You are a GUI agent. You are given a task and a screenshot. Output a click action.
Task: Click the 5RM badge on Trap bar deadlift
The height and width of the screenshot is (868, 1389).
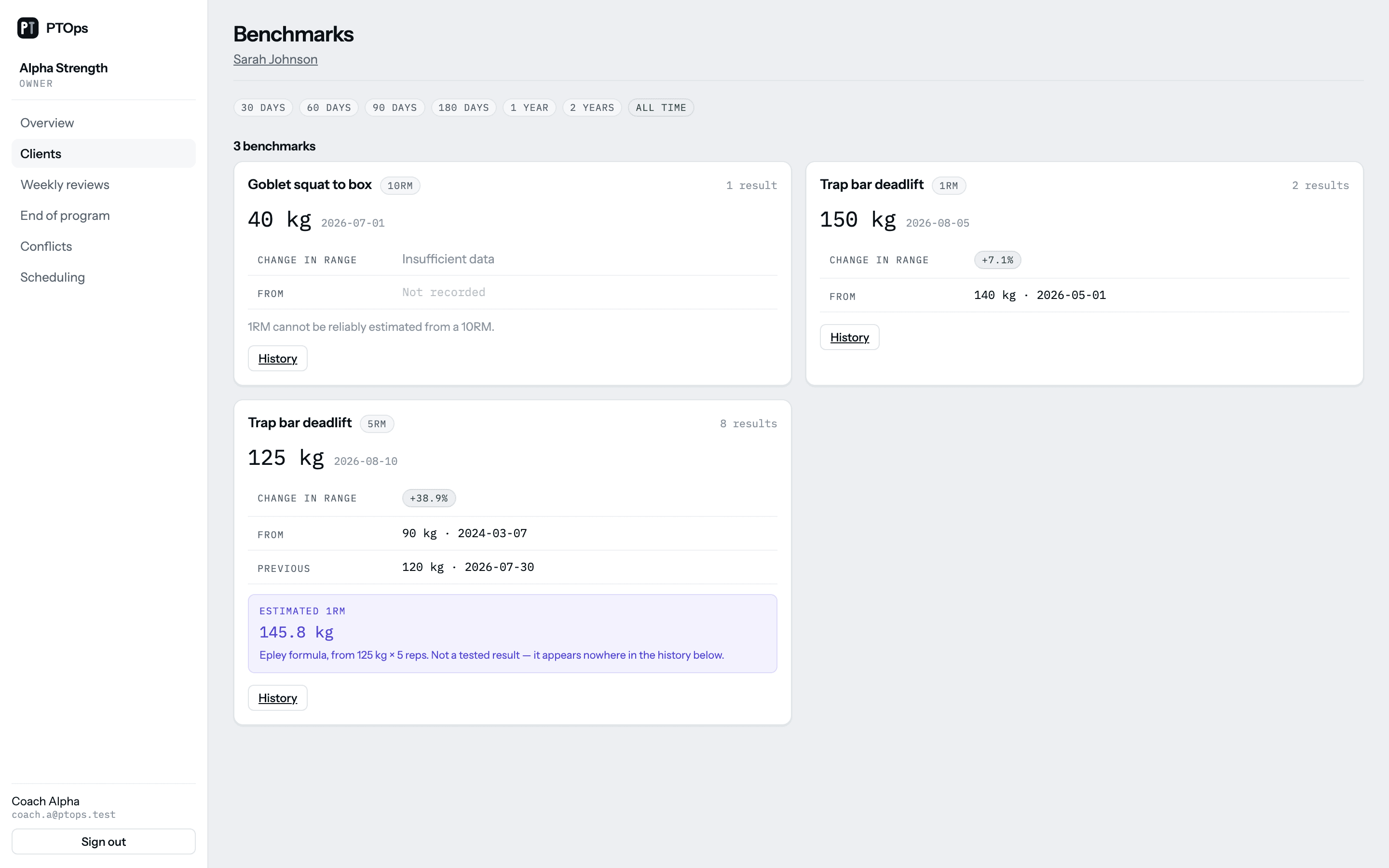click(x=377, y=424)
